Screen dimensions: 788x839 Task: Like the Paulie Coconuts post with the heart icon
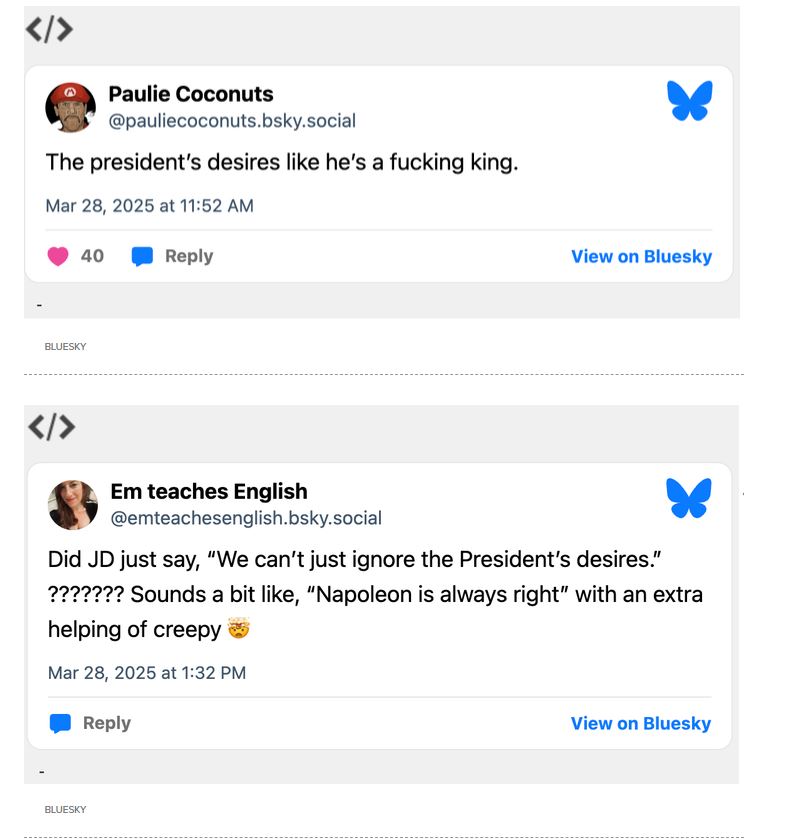point(59,257)
